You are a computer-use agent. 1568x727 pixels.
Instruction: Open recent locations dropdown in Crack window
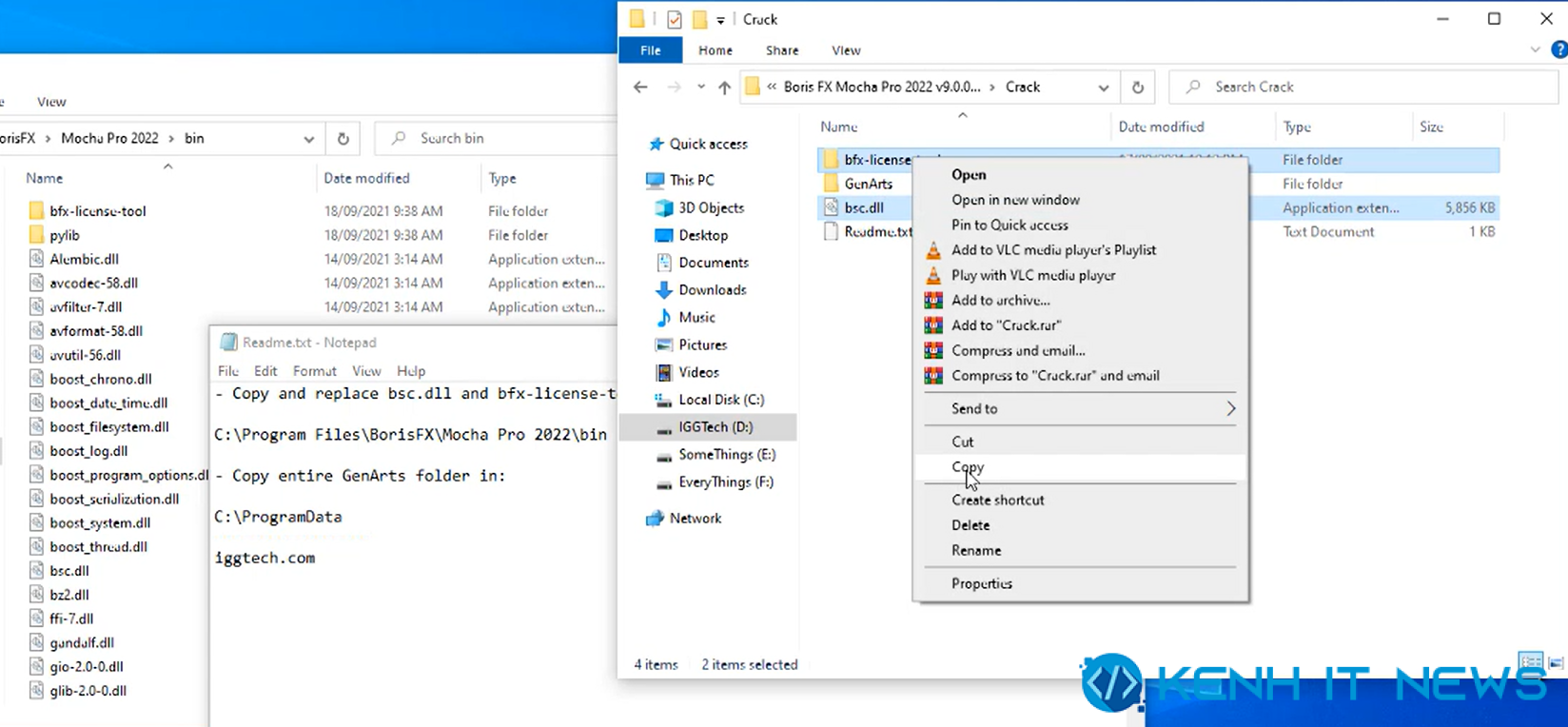701,87
